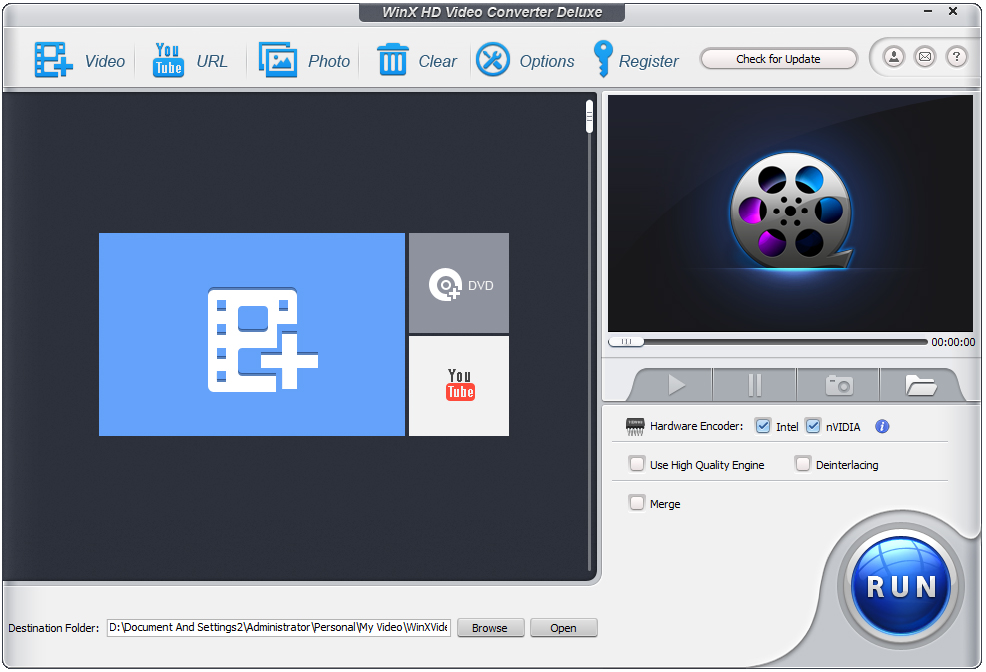Open the URL download tool

pos(167,60)
